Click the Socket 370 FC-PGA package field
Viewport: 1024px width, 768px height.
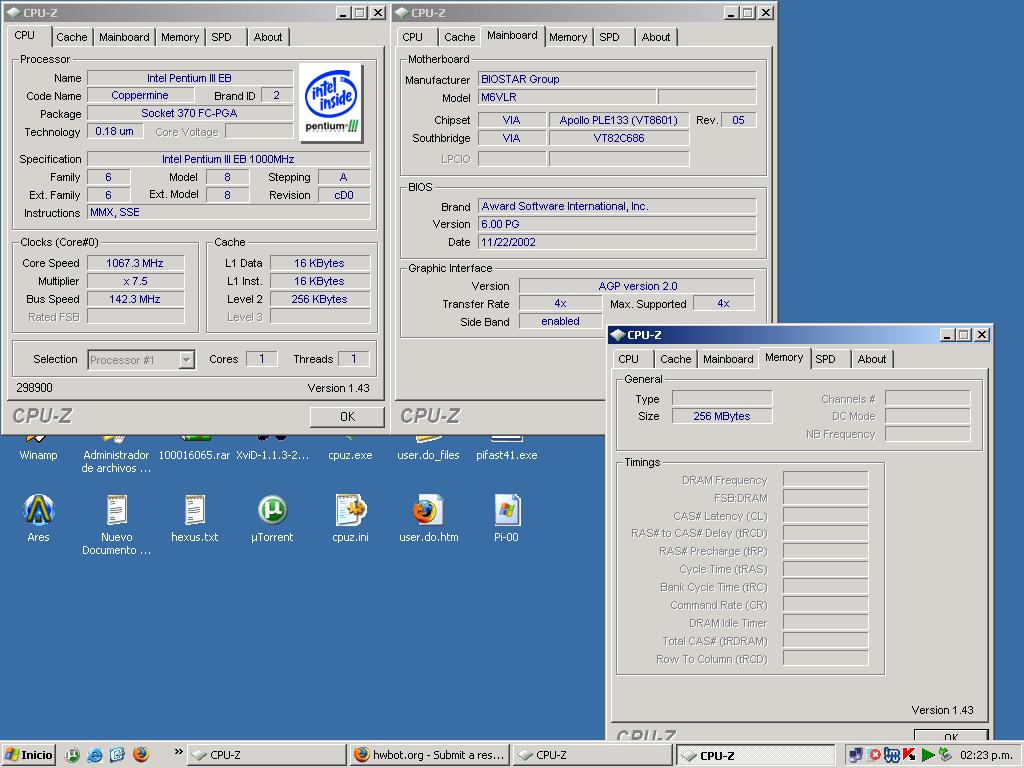pyautogui.click(x=189, y=113)
